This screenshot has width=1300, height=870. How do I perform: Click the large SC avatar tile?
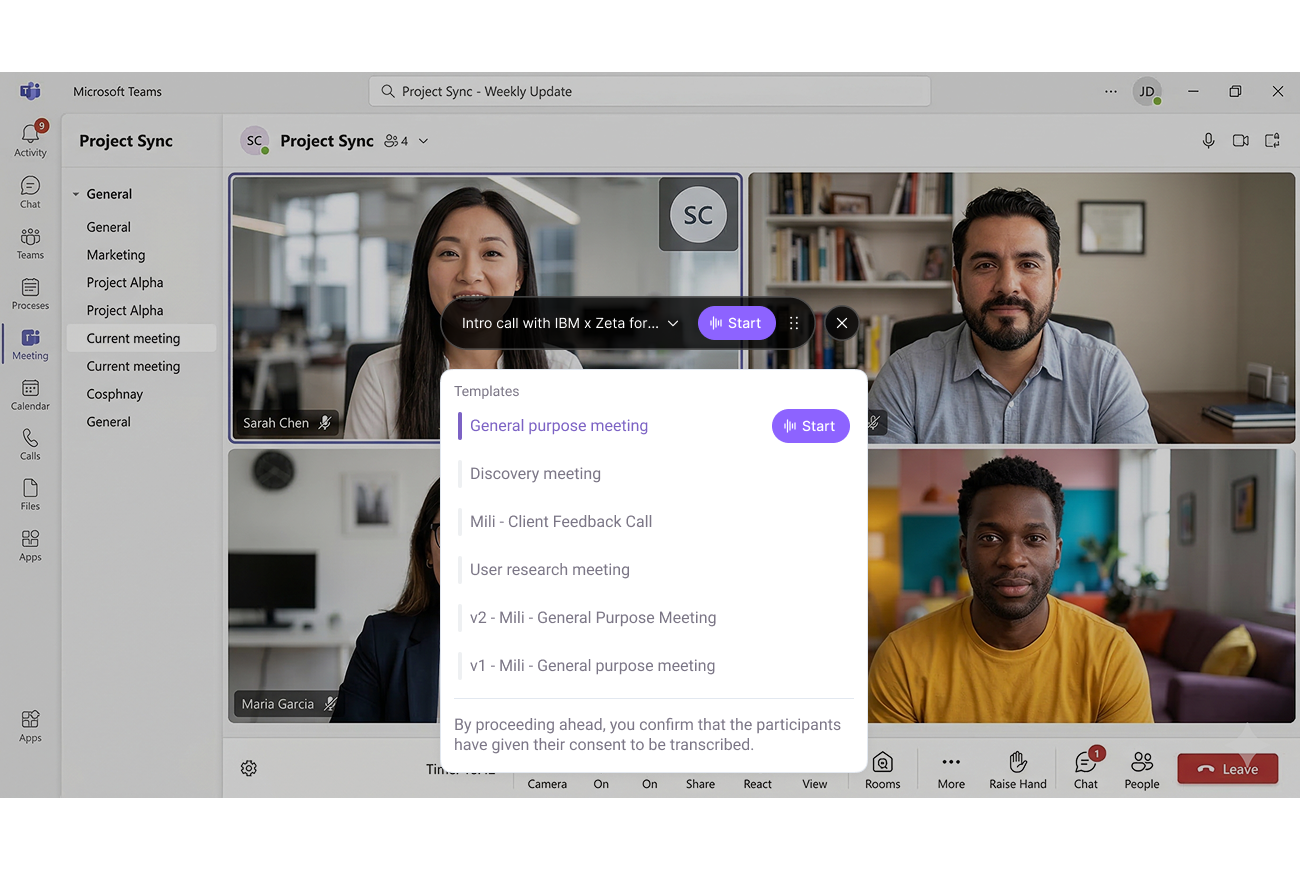point(698,214)
